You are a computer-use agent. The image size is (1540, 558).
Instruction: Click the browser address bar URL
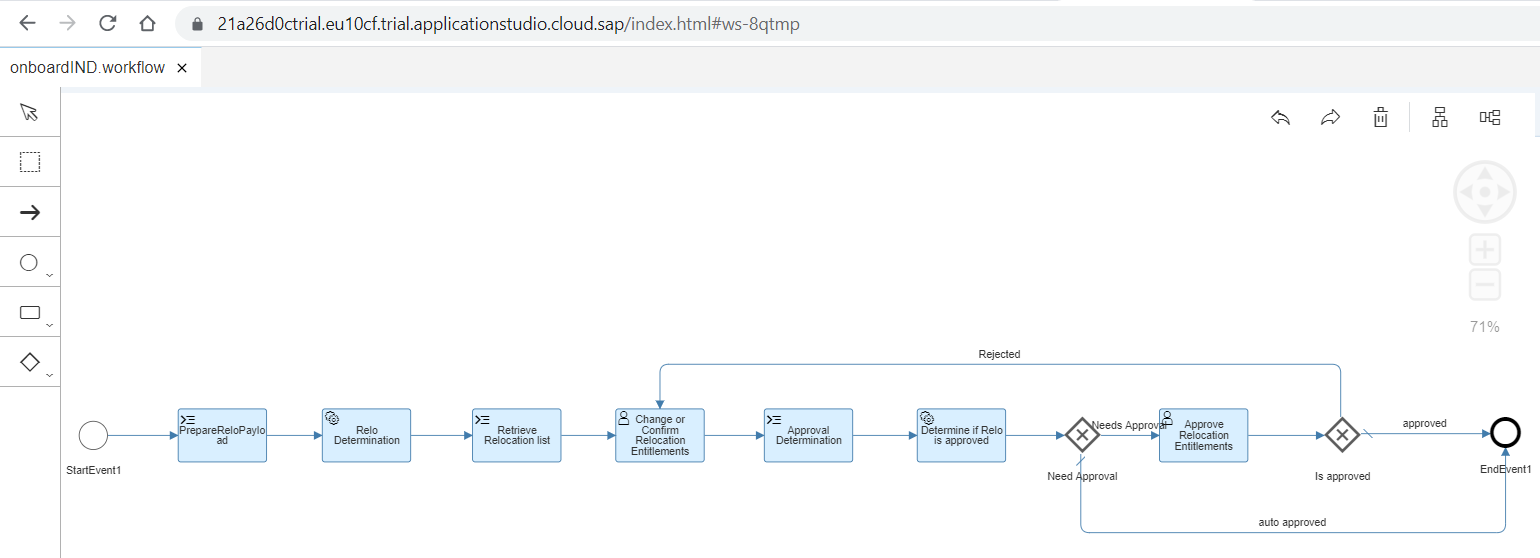(x=508, y=23)
